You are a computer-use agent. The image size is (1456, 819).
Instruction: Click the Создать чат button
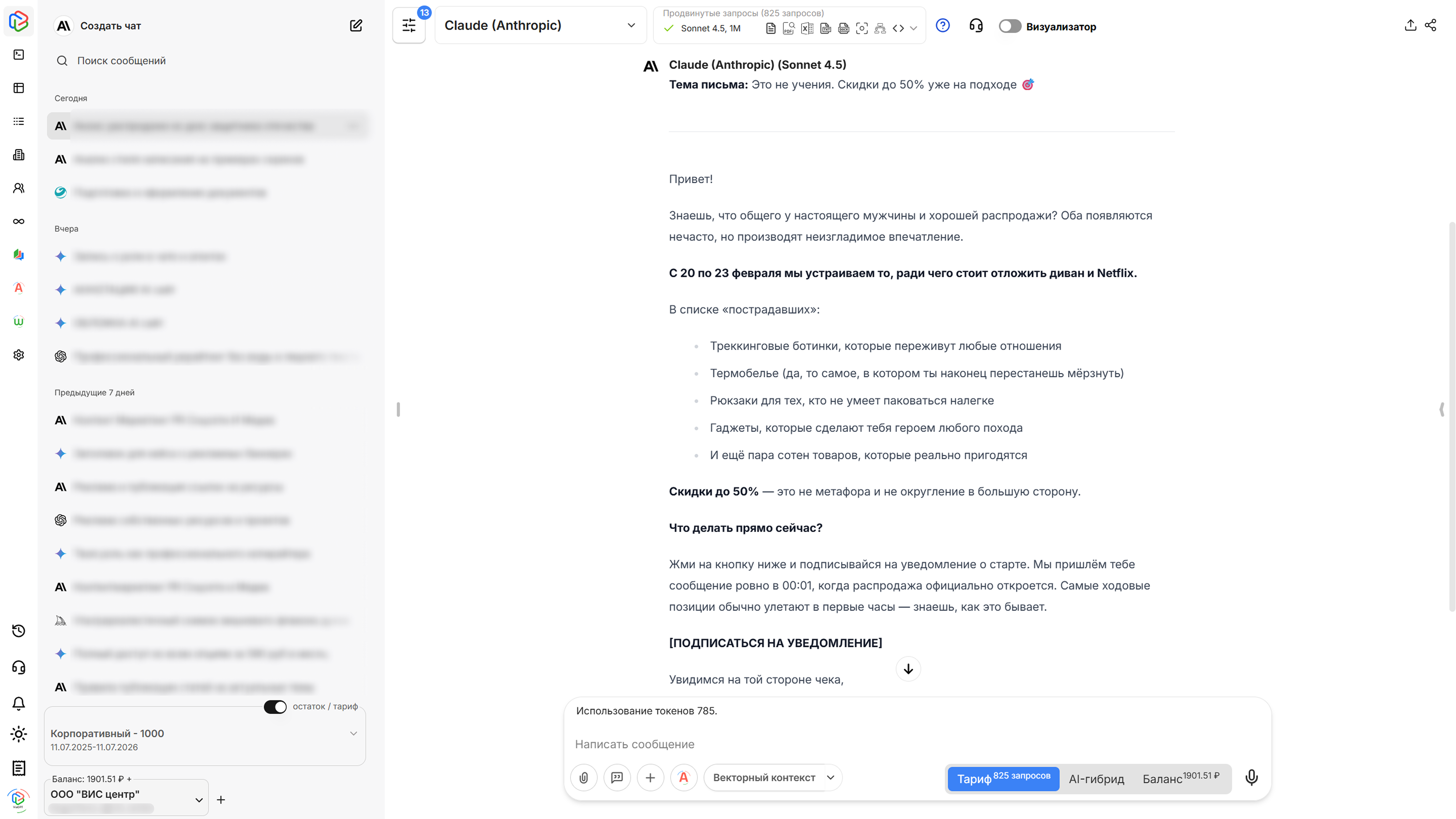pyautogui.click(x=110, y=26)
